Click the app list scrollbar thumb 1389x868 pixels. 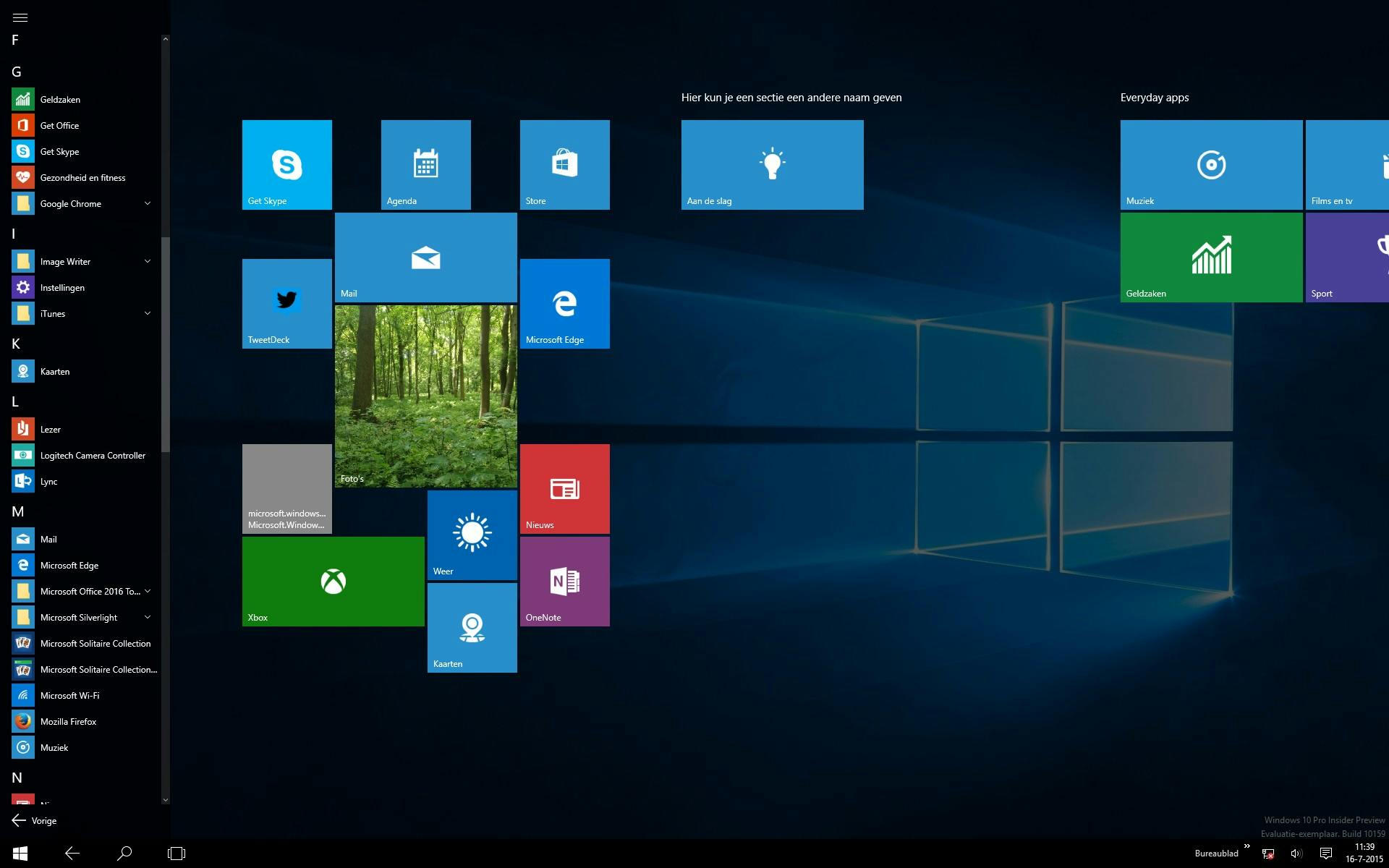click(165, 344)
